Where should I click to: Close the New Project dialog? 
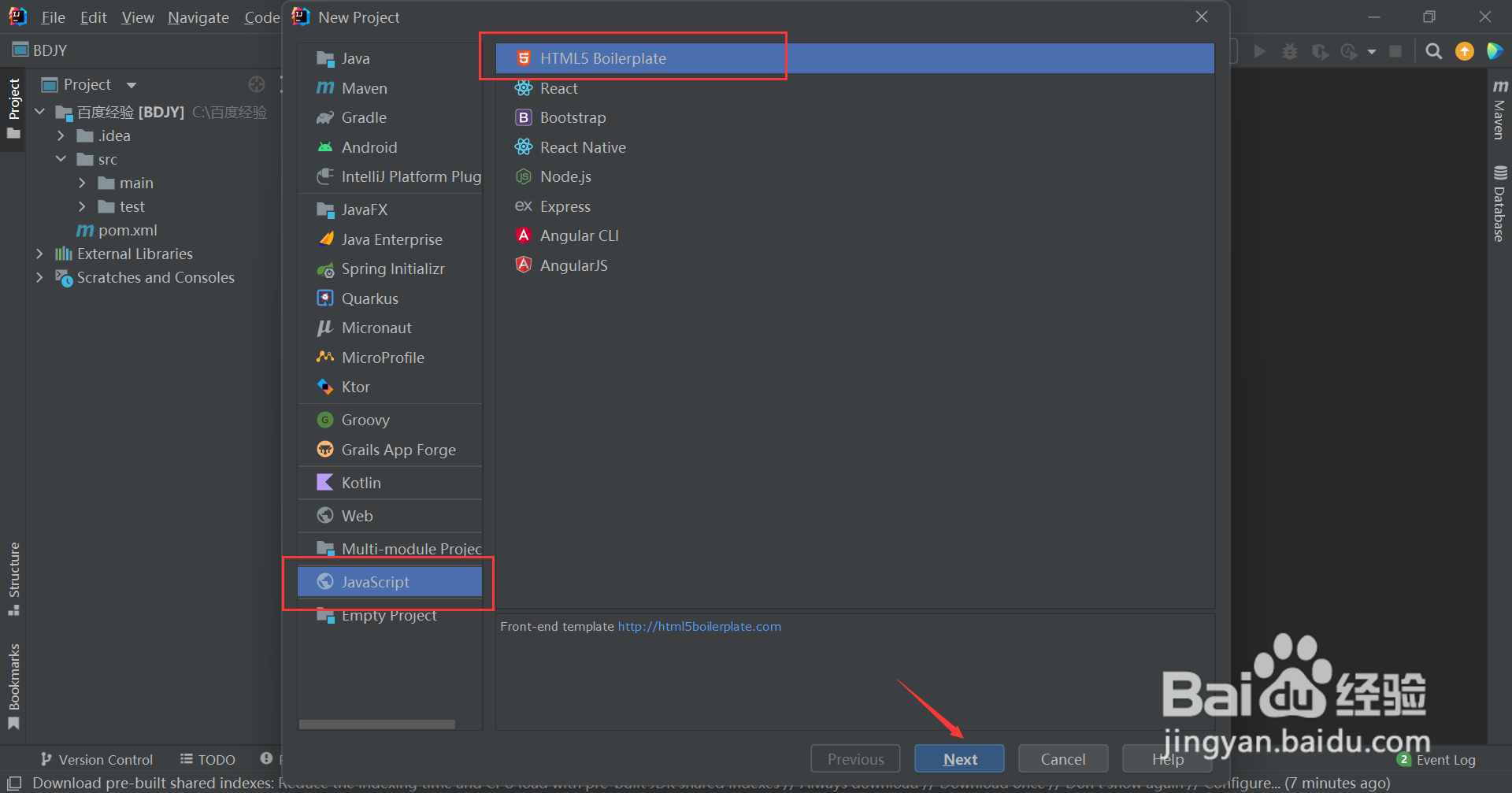(1202, 17)
